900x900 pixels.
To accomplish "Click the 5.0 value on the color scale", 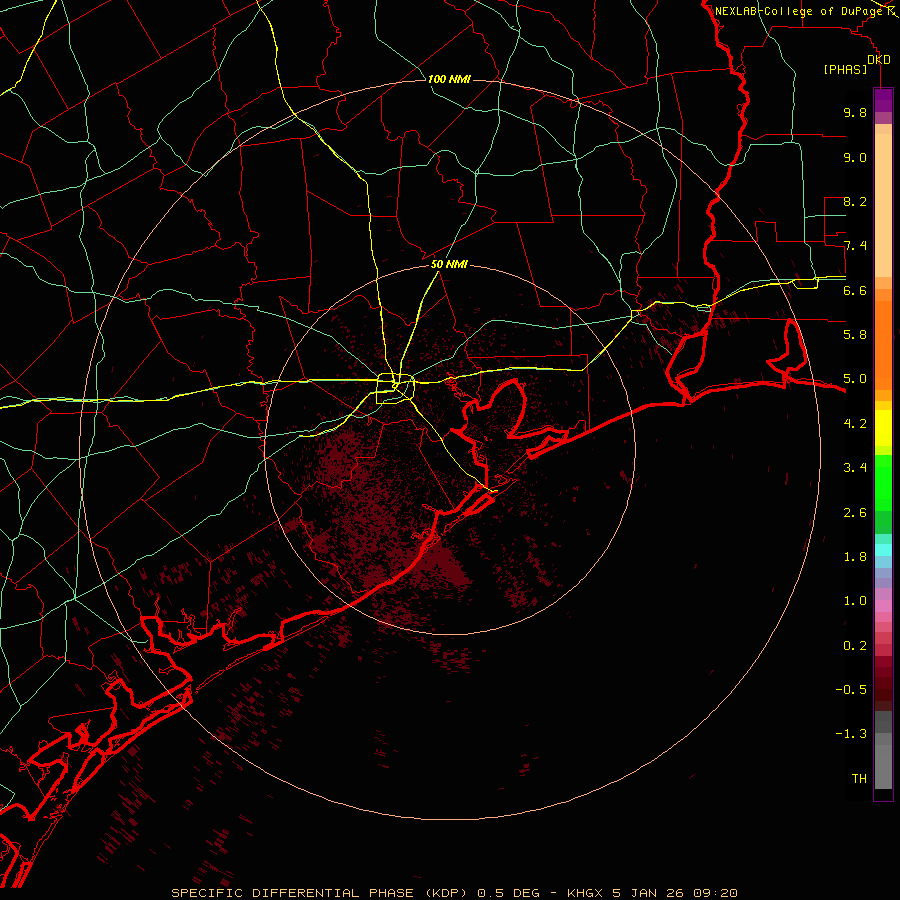I will [x=855, y=379].
